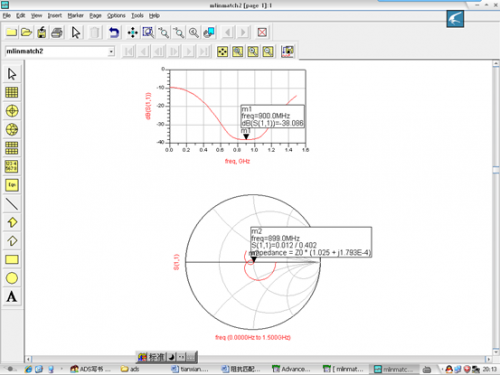Open the Marker menu
Viewport: 500px width, 375px height.
point(76,15)
